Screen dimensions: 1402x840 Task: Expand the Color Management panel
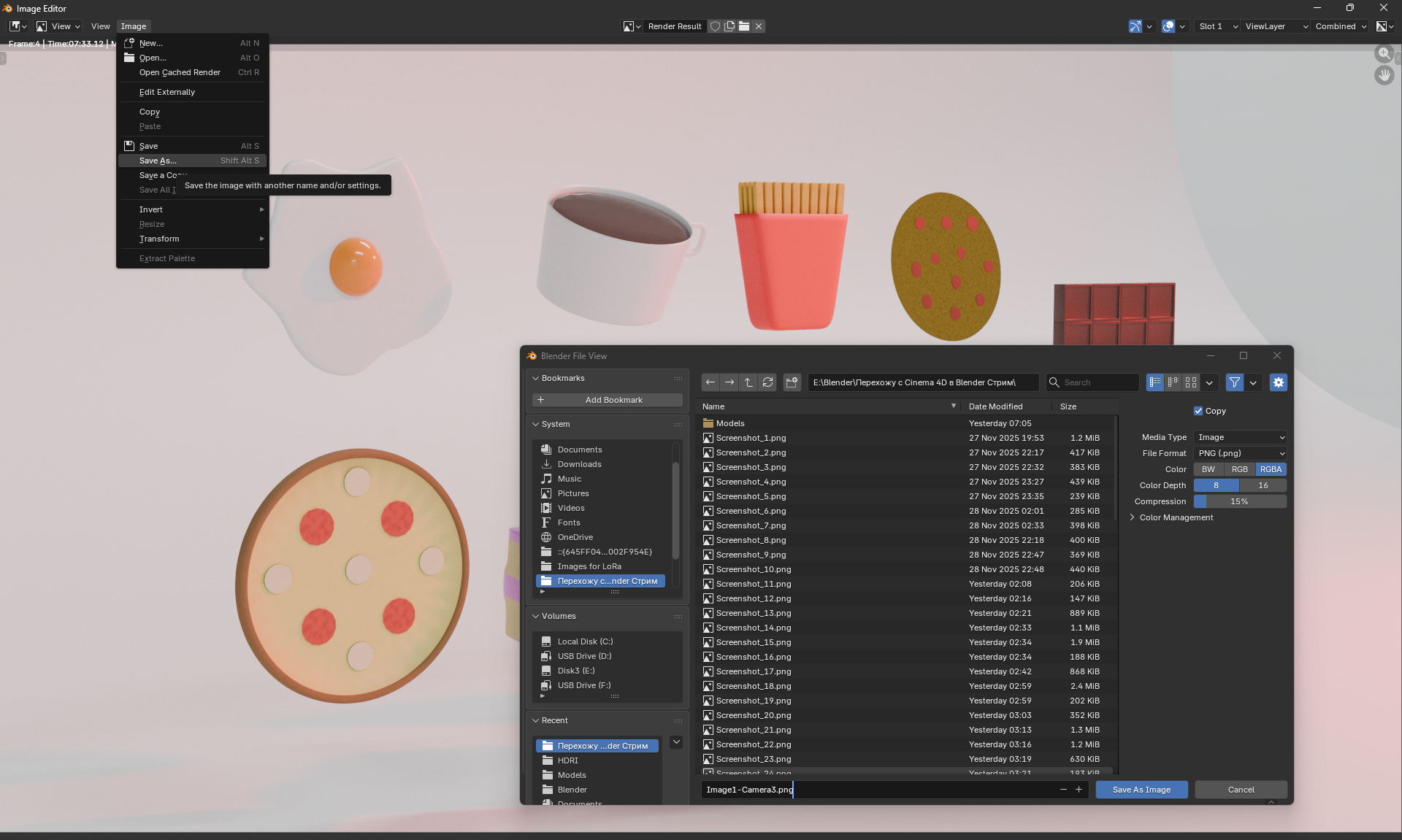point(1176,517)
